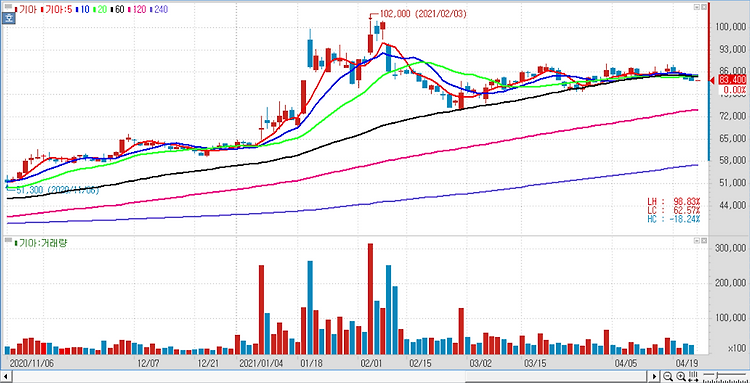This screenshot has width=750, height=383.
Task: Click the 93,000 price axis label
Action: point(732,49)
